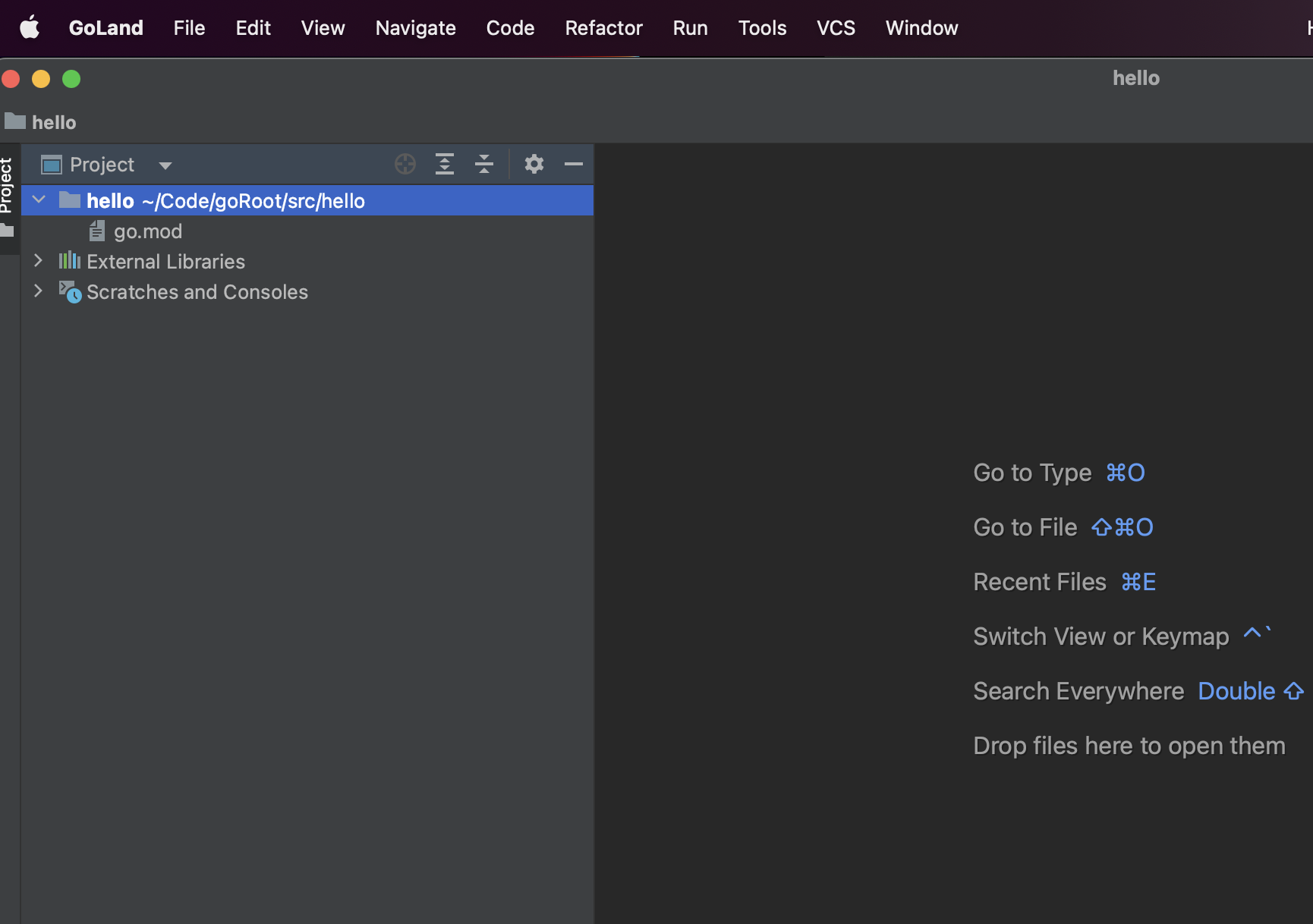
Task: Open the Run menu
Action: [690, 28]
